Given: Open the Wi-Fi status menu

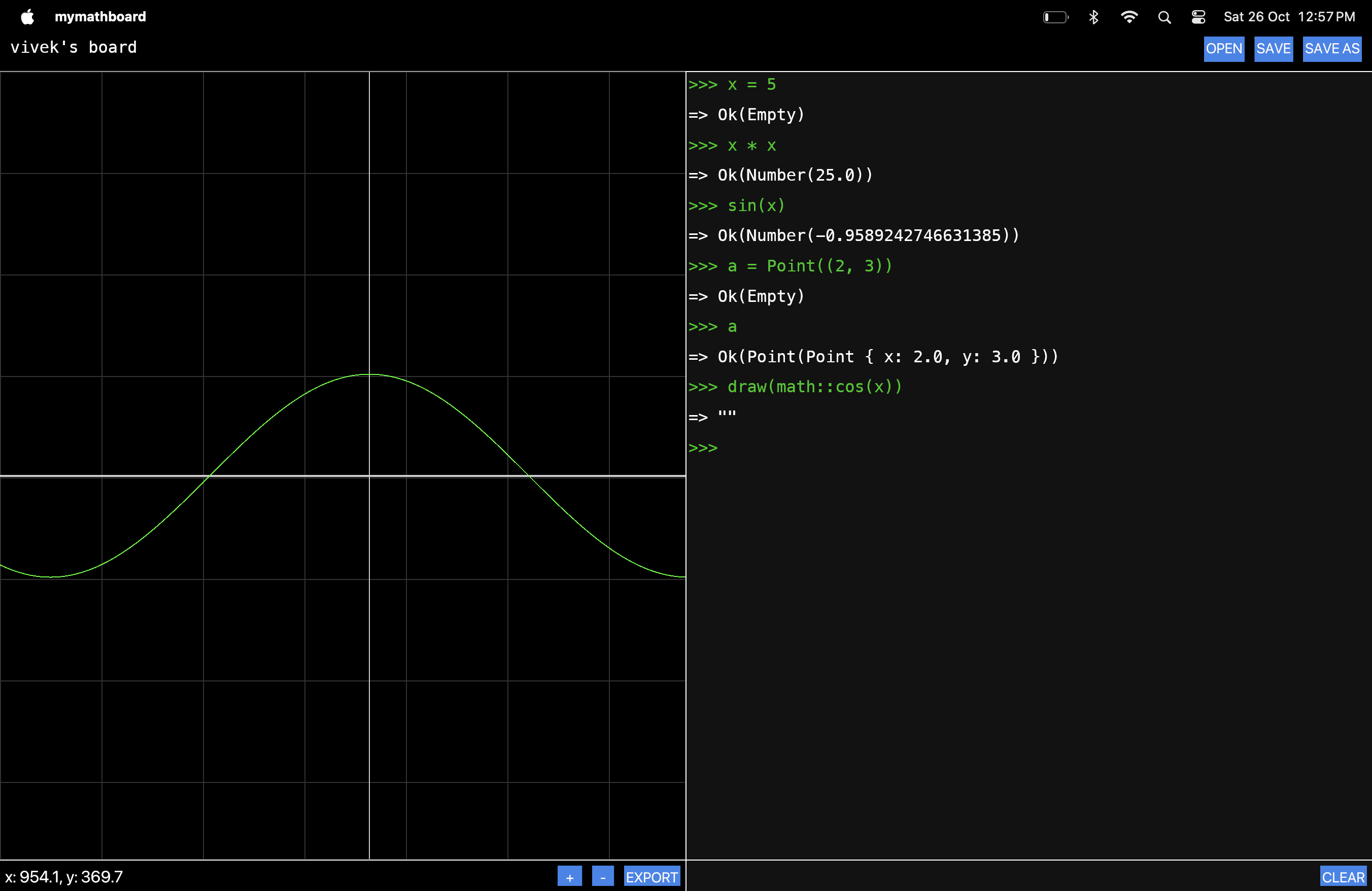Looking at the screenshot, I should pos(1129,17).
